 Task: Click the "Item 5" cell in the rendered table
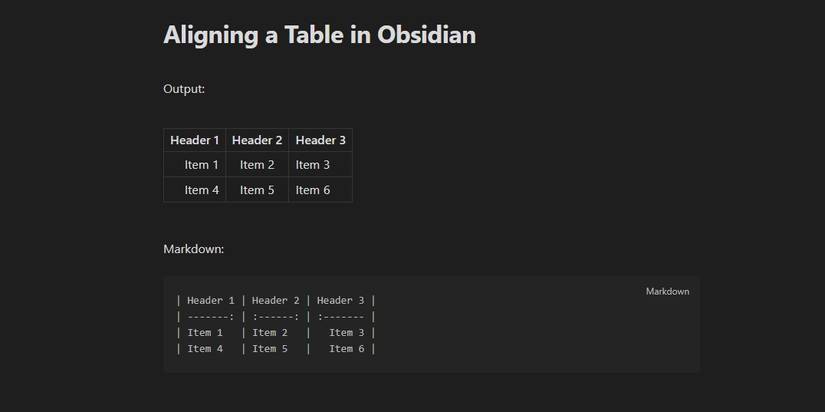coord(257,190)
